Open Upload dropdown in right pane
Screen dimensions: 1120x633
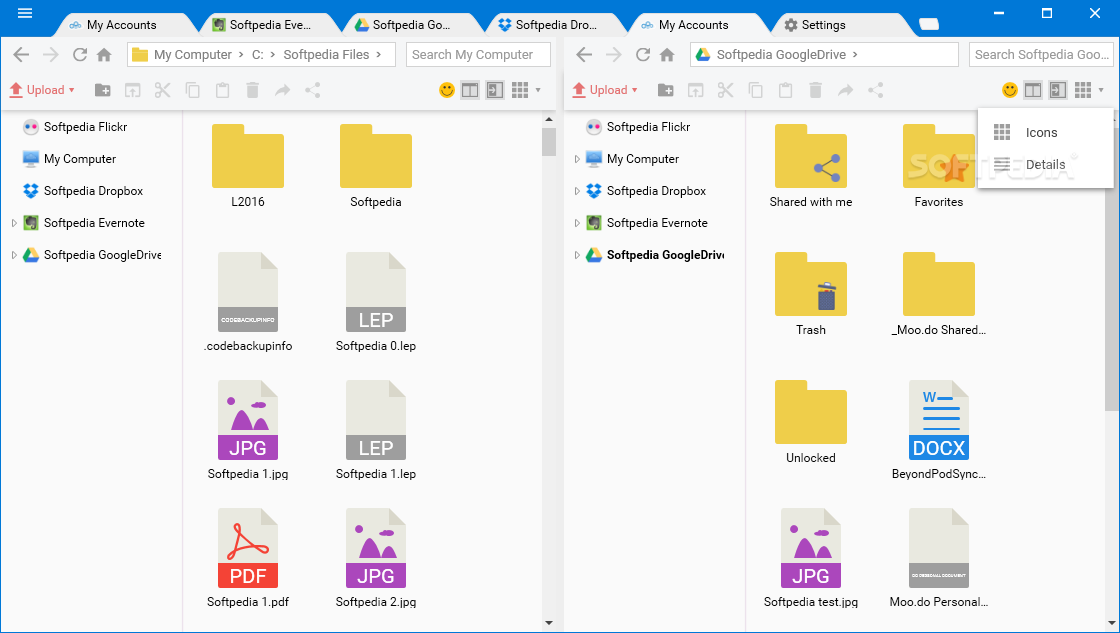(605, 90)
